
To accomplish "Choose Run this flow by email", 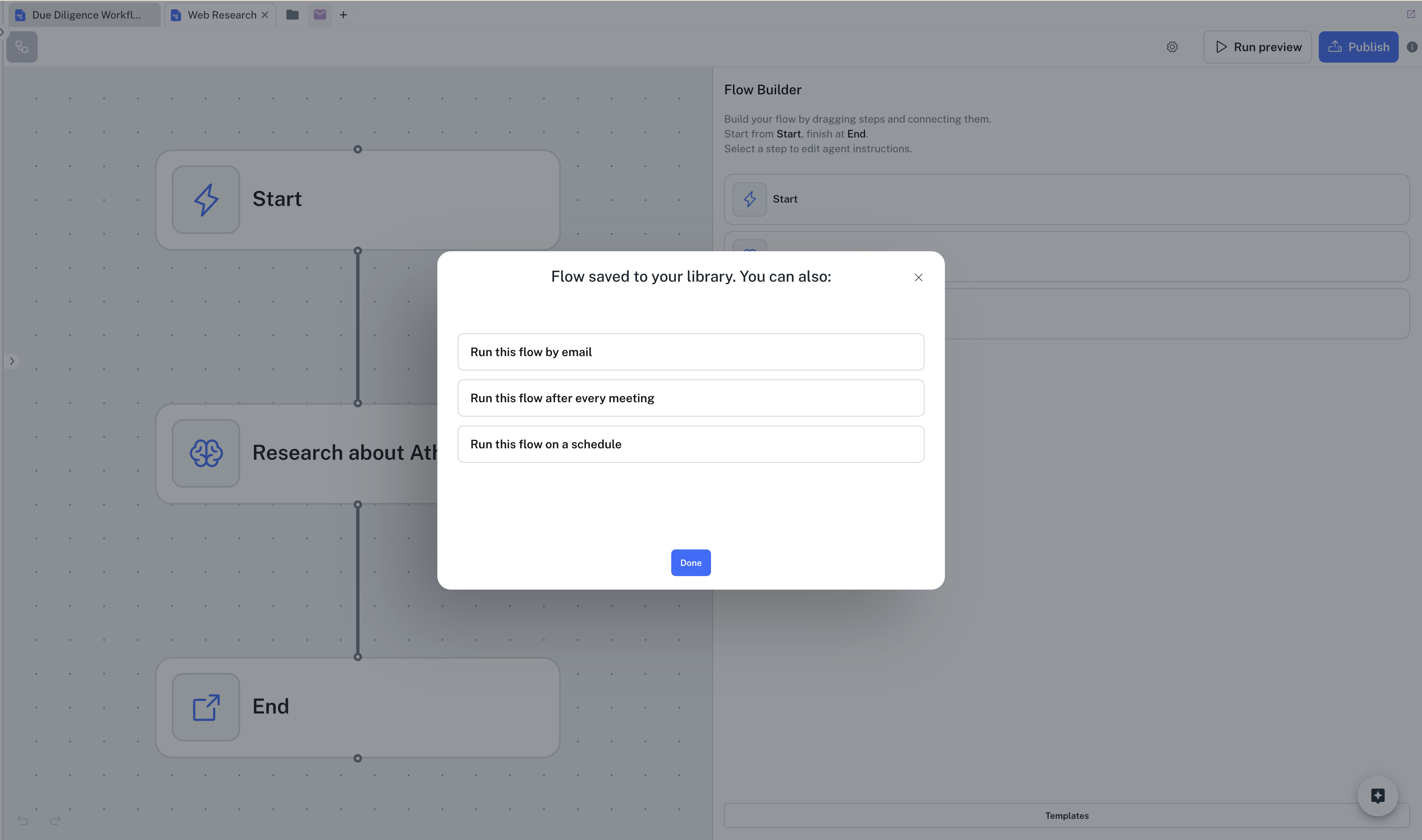I will point(690,352).
